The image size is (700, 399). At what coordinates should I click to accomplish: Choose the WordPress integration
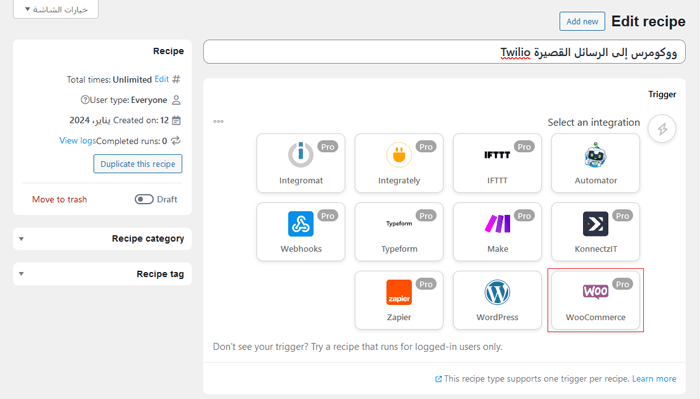[x=497, y=300]
